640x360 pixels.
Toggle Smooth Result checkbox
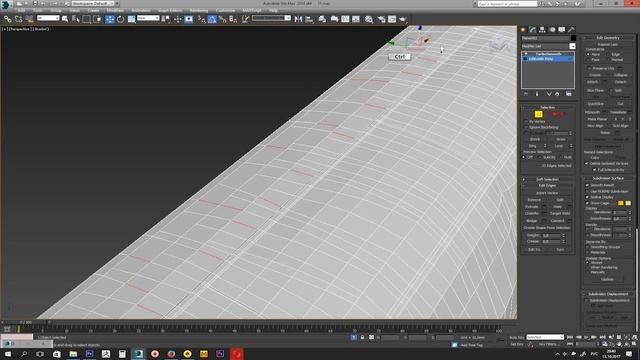click(587, 185)
